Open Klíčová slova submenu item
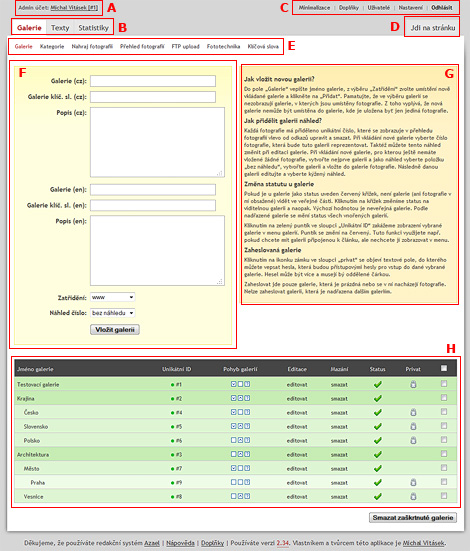Screen dimensions: 470x551 pyautogui.click(x=263, y=46)
